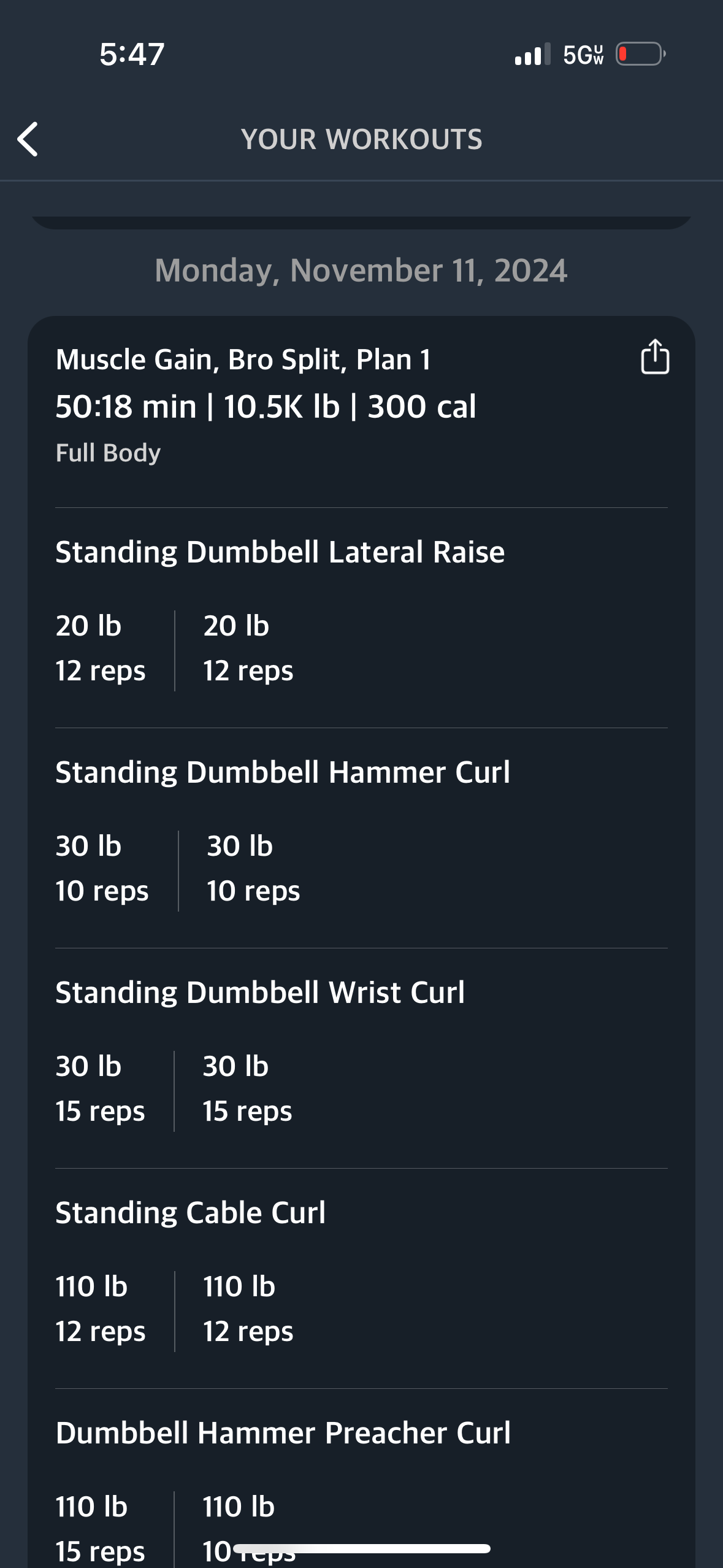Viewport: 723px width, 1568px height.
Task: Tap the Muscle Gain, Bro Split, Plan 1 title
Action: coord(243,359)
